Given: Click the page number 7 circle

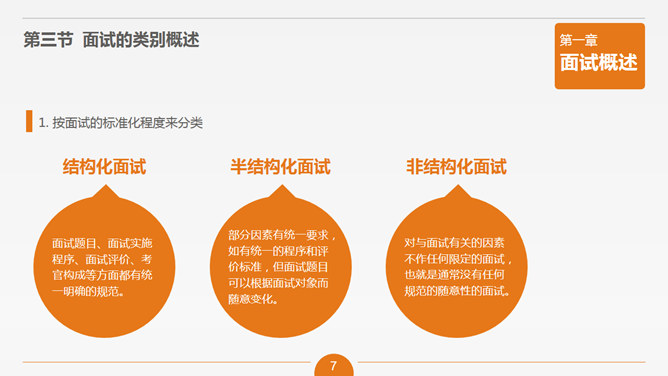Looking at the screenshot, I should [334, 365].
